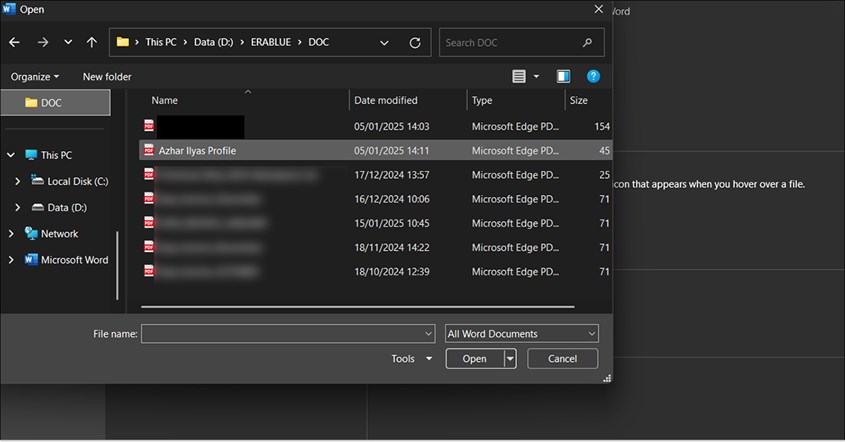Change view with the view list icon
Image resolution: width=845 pixels, height=442 pixels.
(x=519, y=77)
